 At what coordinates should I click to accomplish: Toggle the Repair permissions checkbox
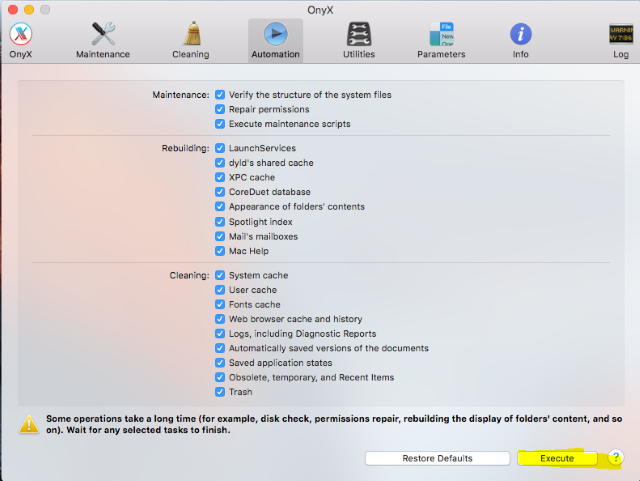[x=220, y=109]
